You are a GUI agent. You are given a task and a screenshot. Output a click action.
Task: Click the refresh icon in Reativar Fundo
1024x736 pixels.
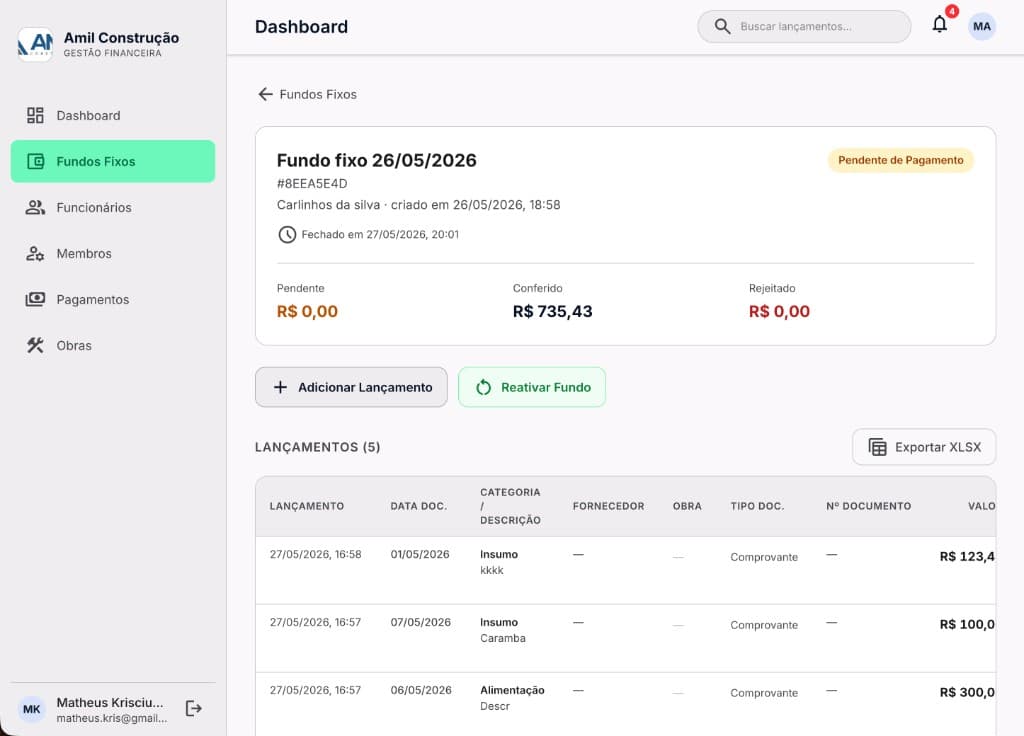(x=483, y=387)
